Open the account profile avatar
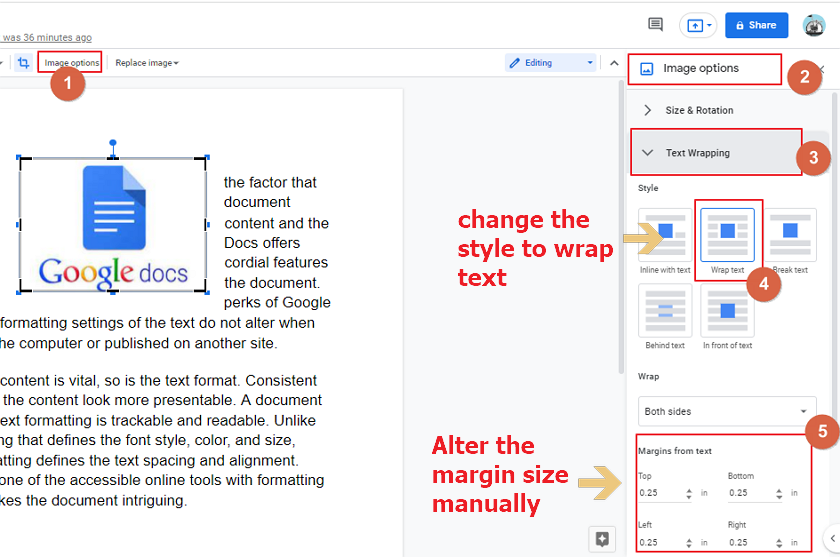This screenshot has height=557, width=840. pyautogui.click(x=814, y=25)
